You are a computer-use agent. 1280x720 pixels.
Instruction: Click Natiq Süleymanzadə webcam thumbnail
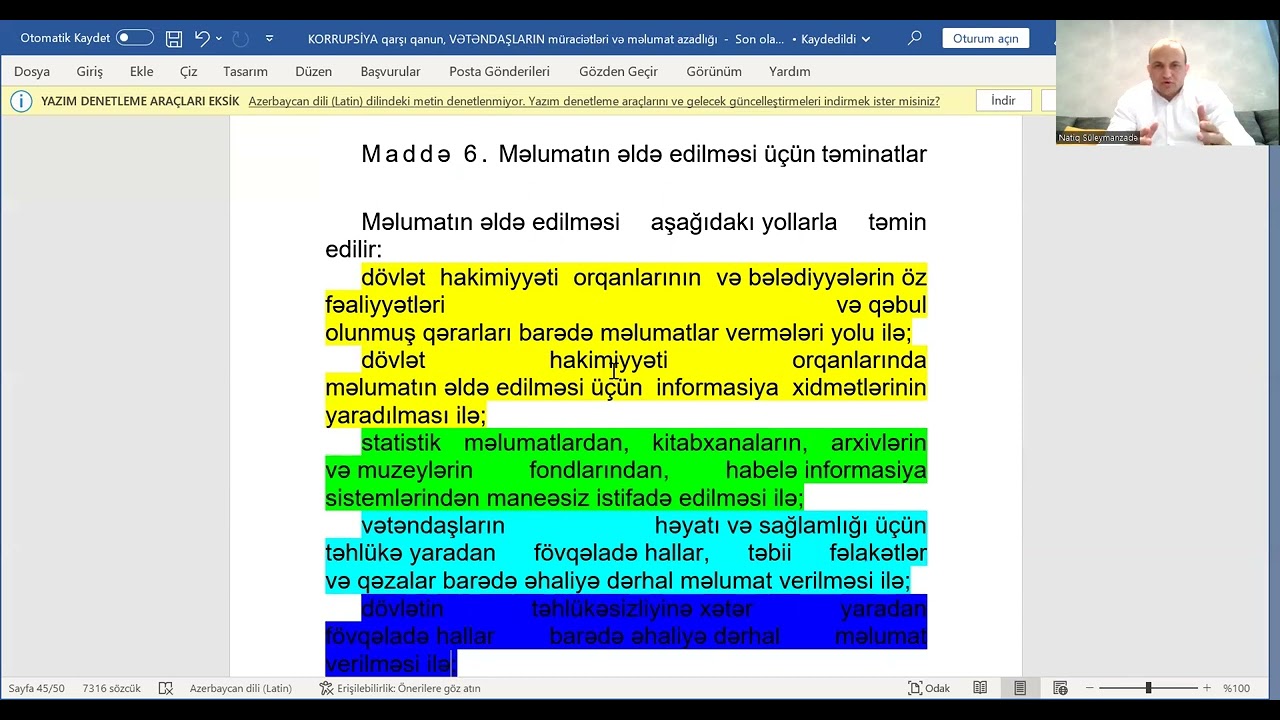[x=1167, y=83]
